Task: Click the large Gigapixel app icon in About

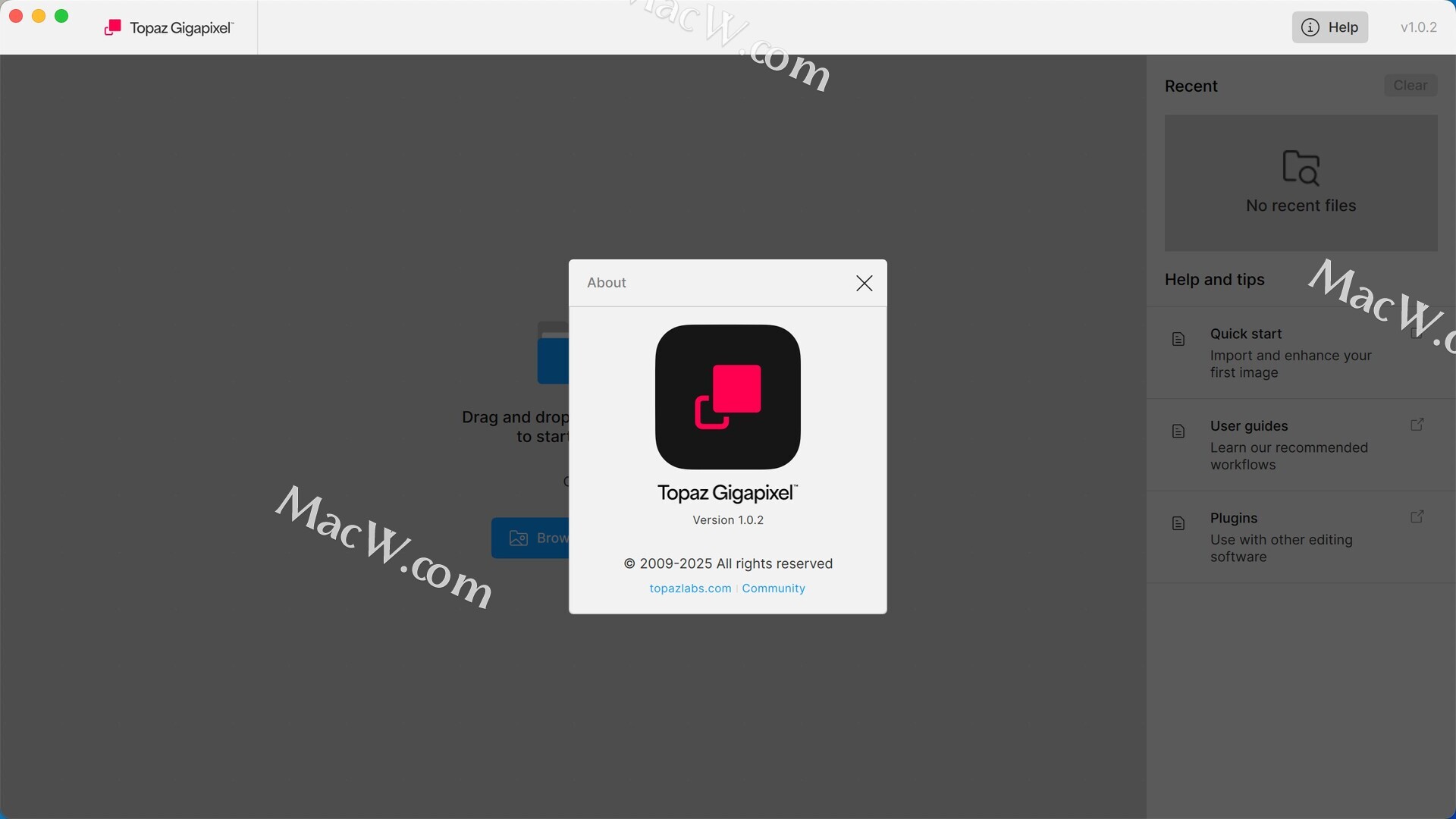Action: tap(727, 397)
